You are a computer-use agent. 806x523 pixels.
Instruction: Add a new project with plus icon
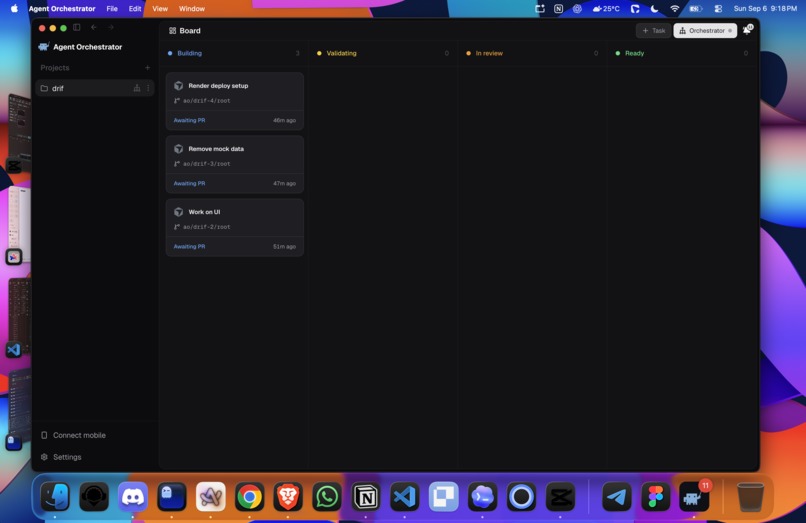click(x=148, y=67)
